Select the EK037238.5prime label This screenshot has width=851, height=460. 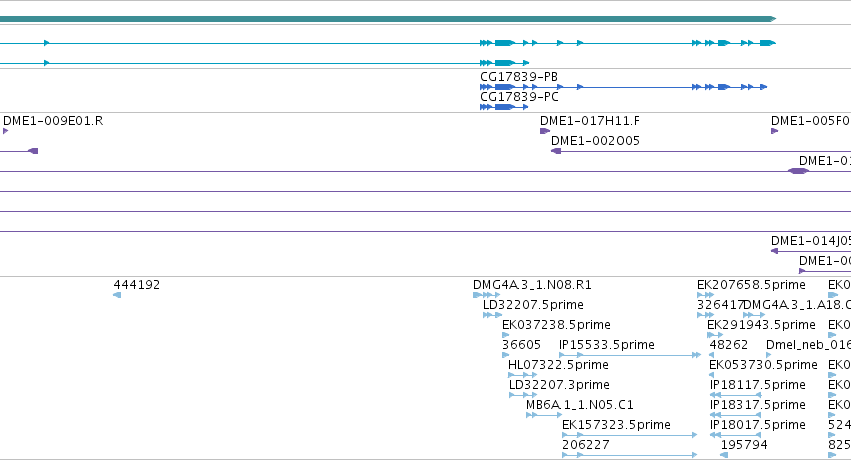556,325
